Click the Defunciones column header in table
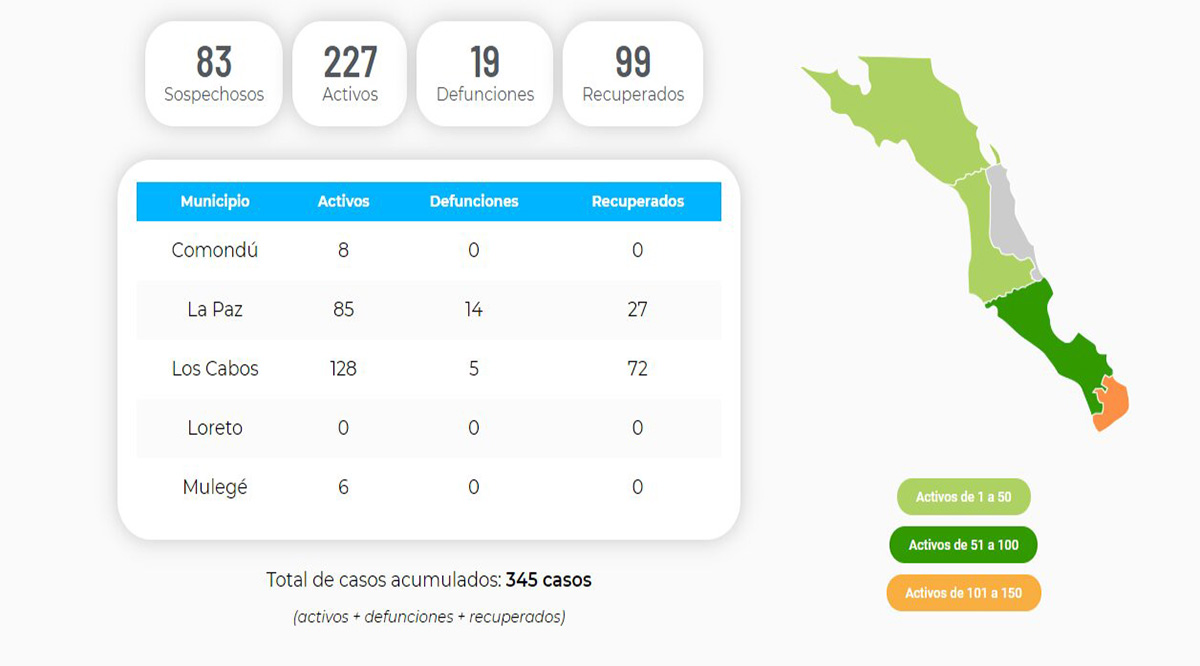This screenshot has height=666, width=1200. 474,201
